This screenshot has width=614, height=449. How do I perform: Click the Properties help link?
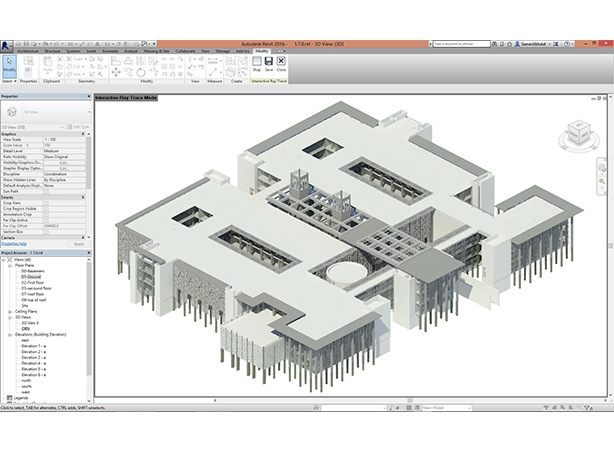point(13,243)
